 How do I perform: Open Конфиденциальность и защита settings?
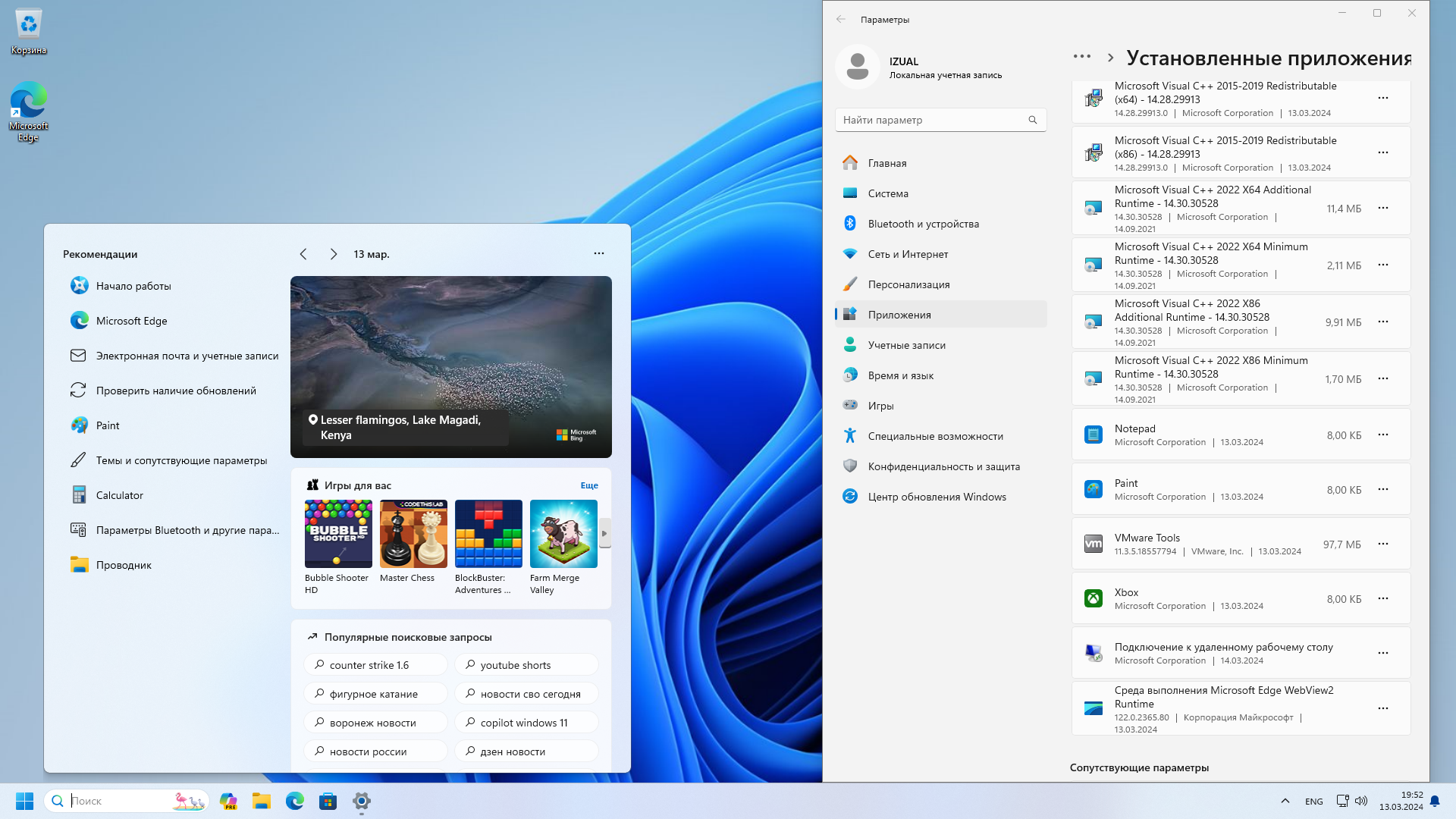click(x=940, y=466)
